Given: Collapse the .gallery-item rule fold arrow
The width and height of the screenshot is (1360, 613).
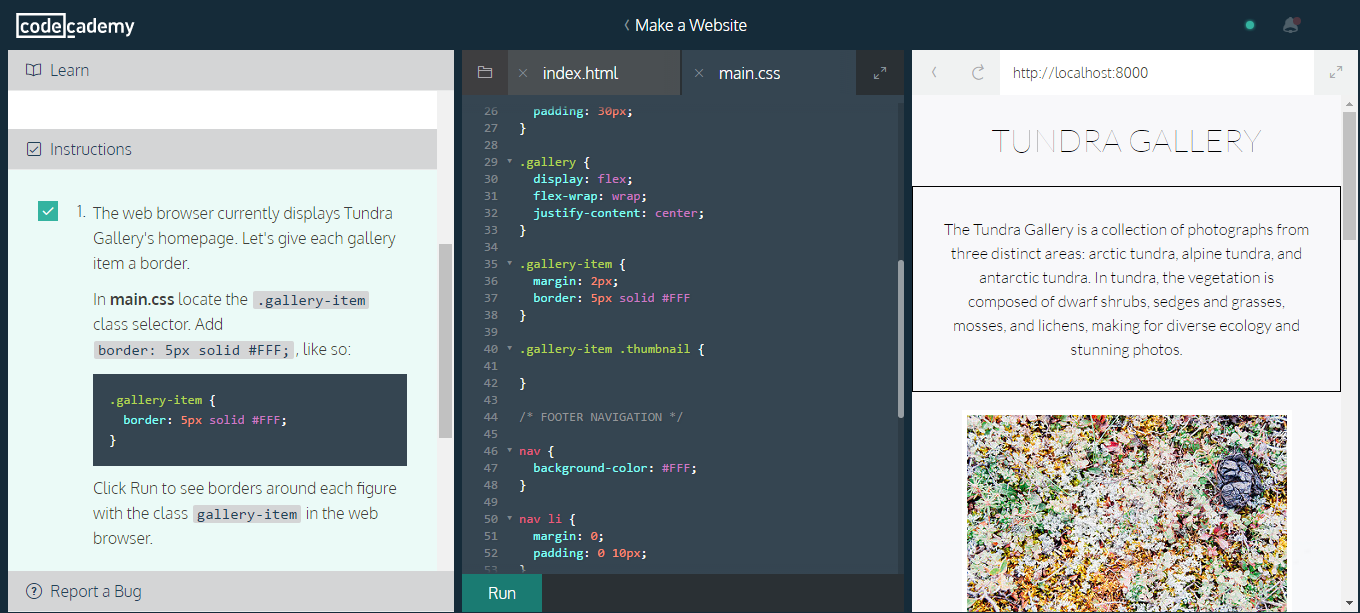Looking at the screenshot, I should 509,264.
